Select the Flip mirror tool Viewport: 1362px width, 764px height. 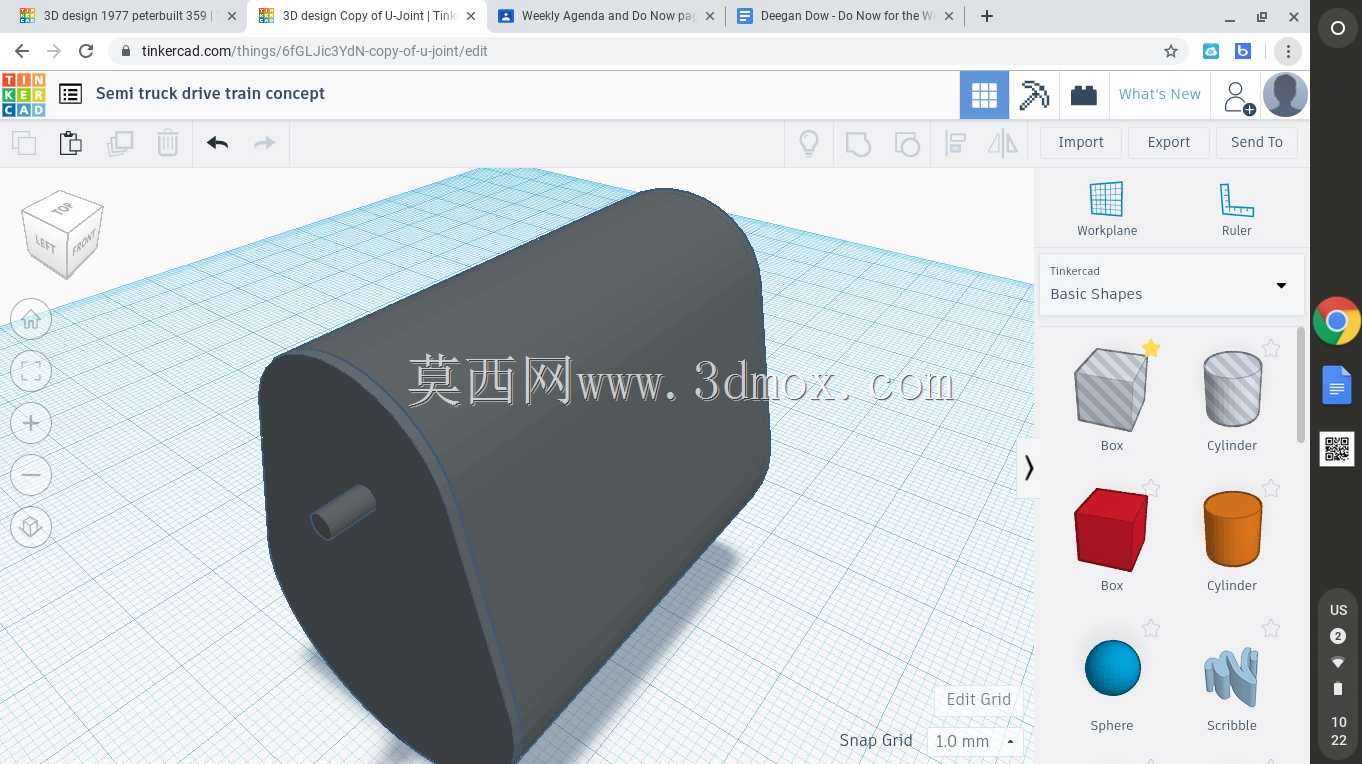point(1002,143)
